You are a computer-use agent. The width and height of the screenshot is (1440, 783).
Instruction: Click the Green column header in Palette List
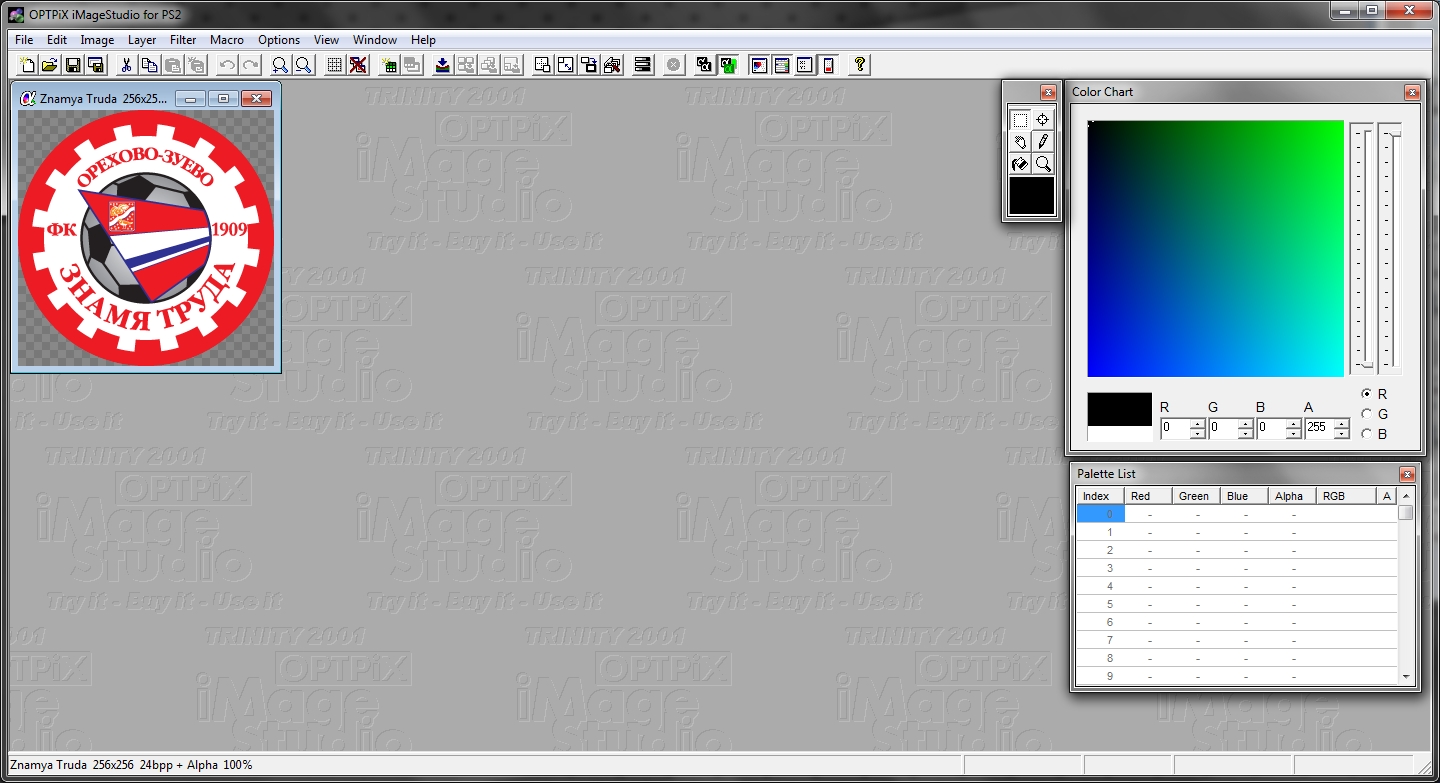click(1196, 496)
